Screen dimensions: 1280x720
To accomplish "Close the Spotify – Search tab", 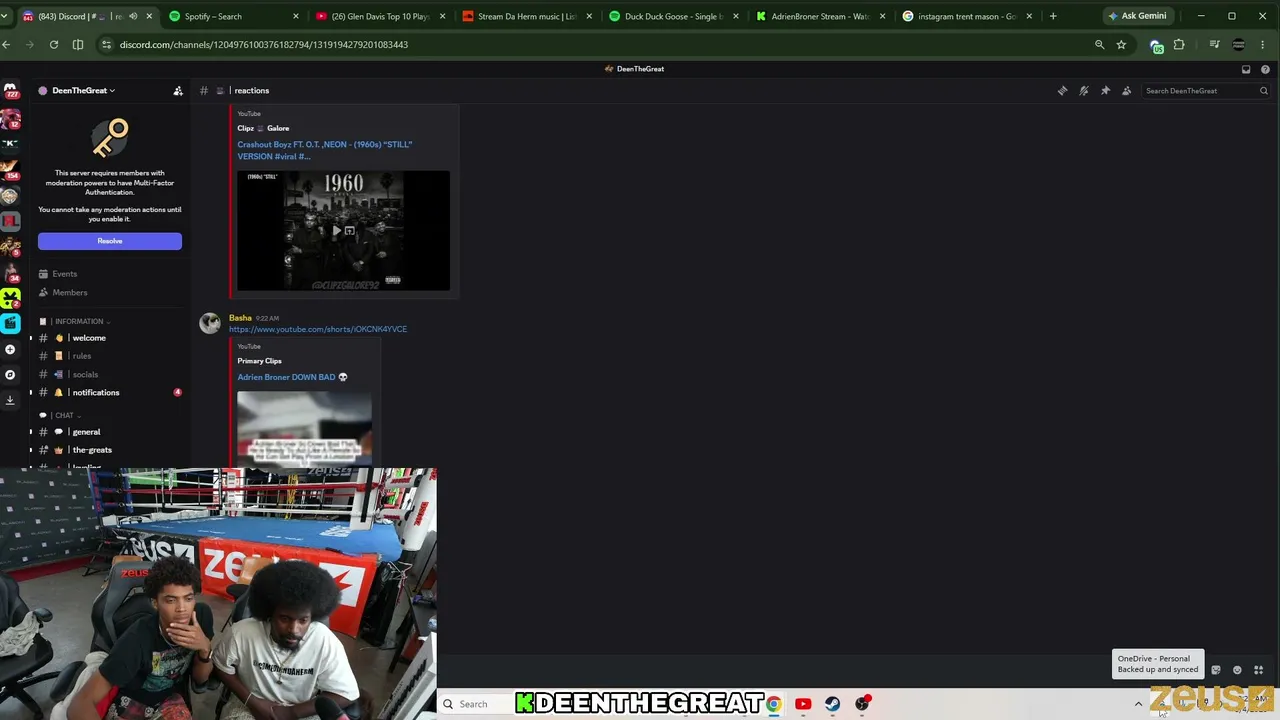I will click(x=296, y=16).
